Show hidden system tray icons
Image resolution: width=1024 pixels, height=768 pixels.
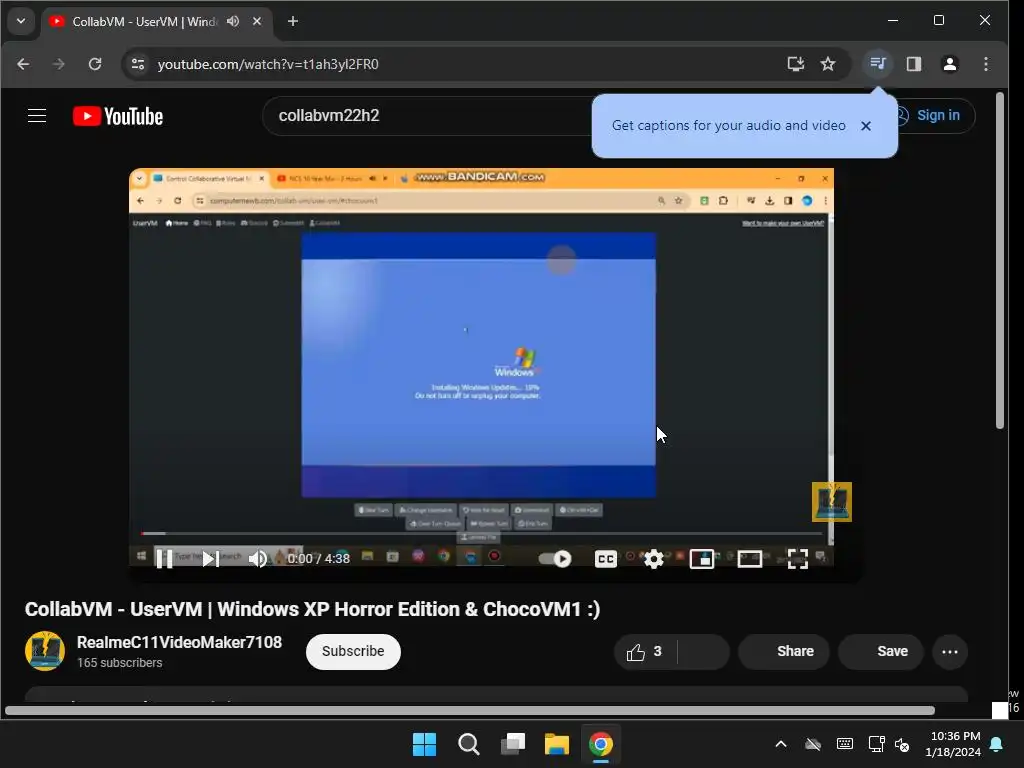780,744
